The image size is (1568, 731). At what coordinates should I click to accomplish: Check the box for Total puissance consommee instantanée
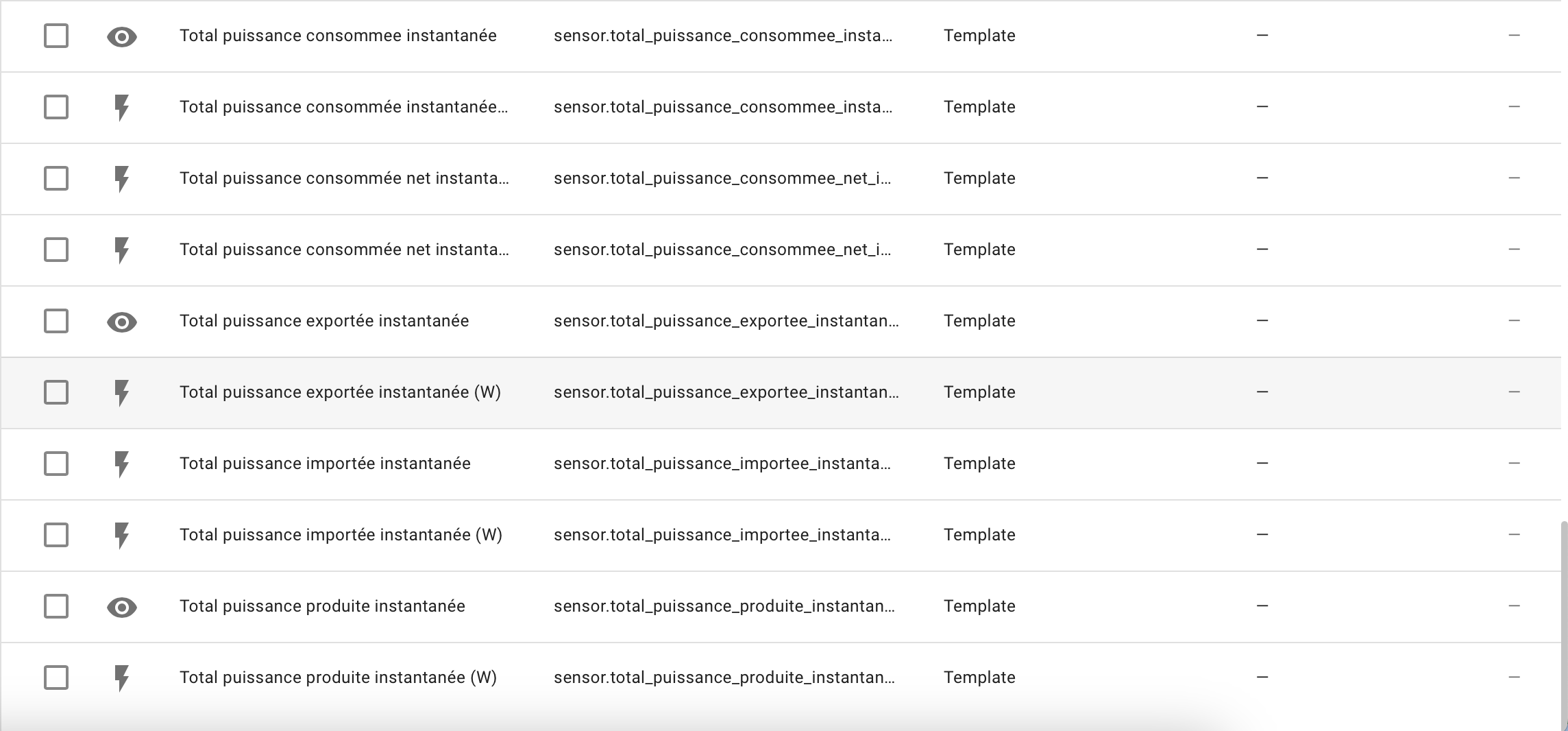(x=56, y=36)
